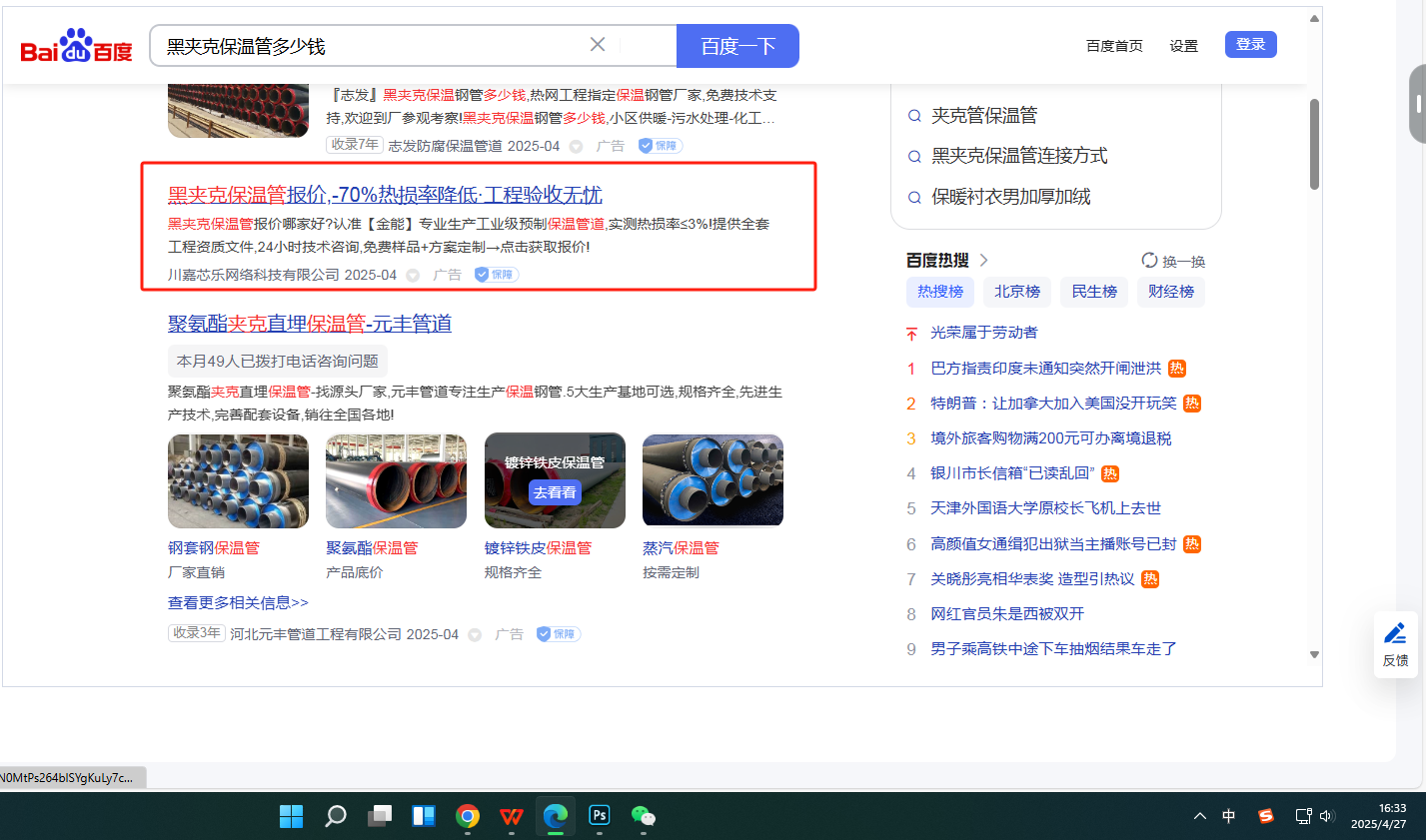Click the 保障 badge beside 川嘉芯乐网络科技 ad
Screen dimensions: 1426x840
pos(497,275)
